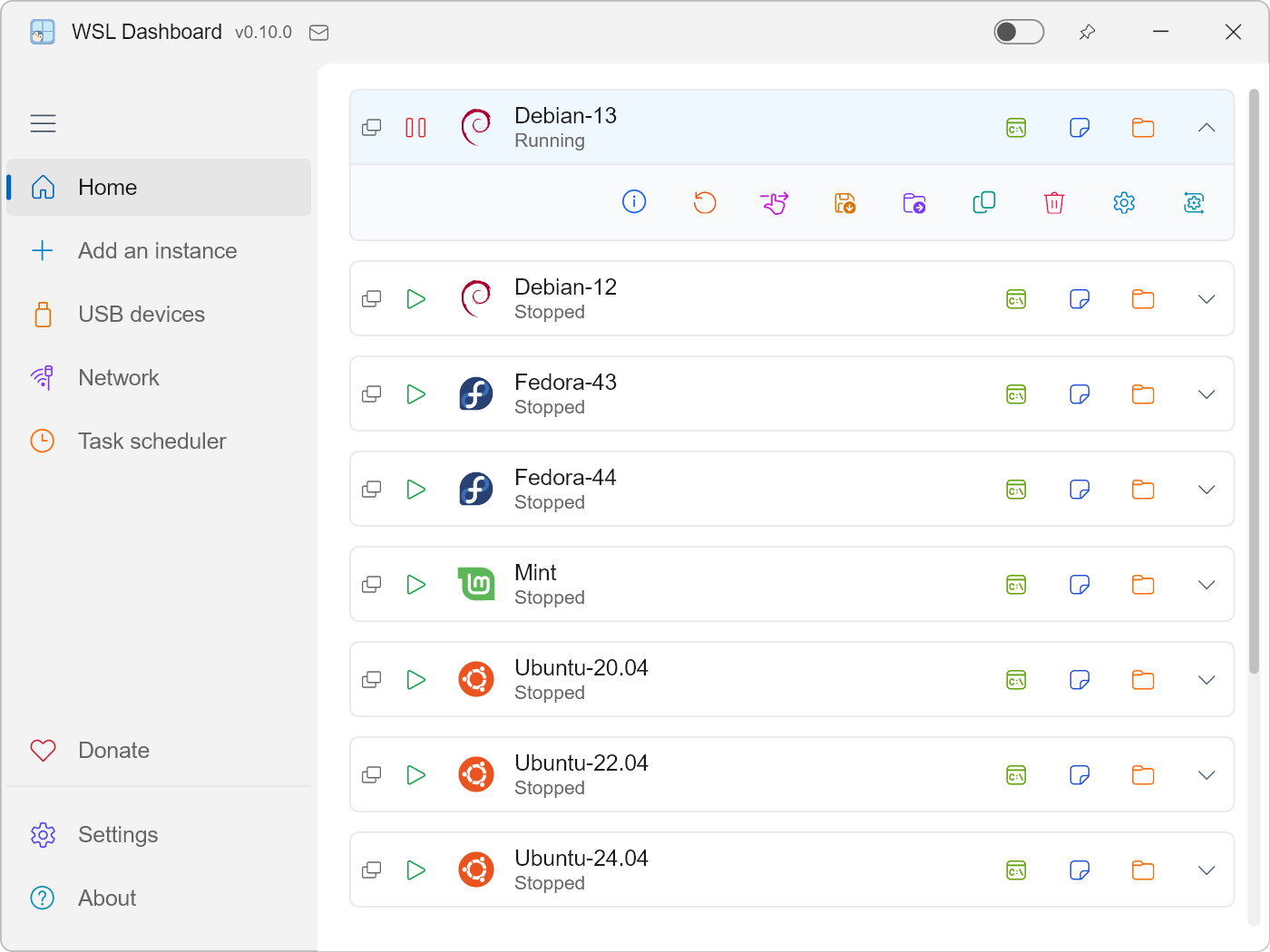
Task: Start the Ubuntu-24.04 instance
Action: point(415,870)
